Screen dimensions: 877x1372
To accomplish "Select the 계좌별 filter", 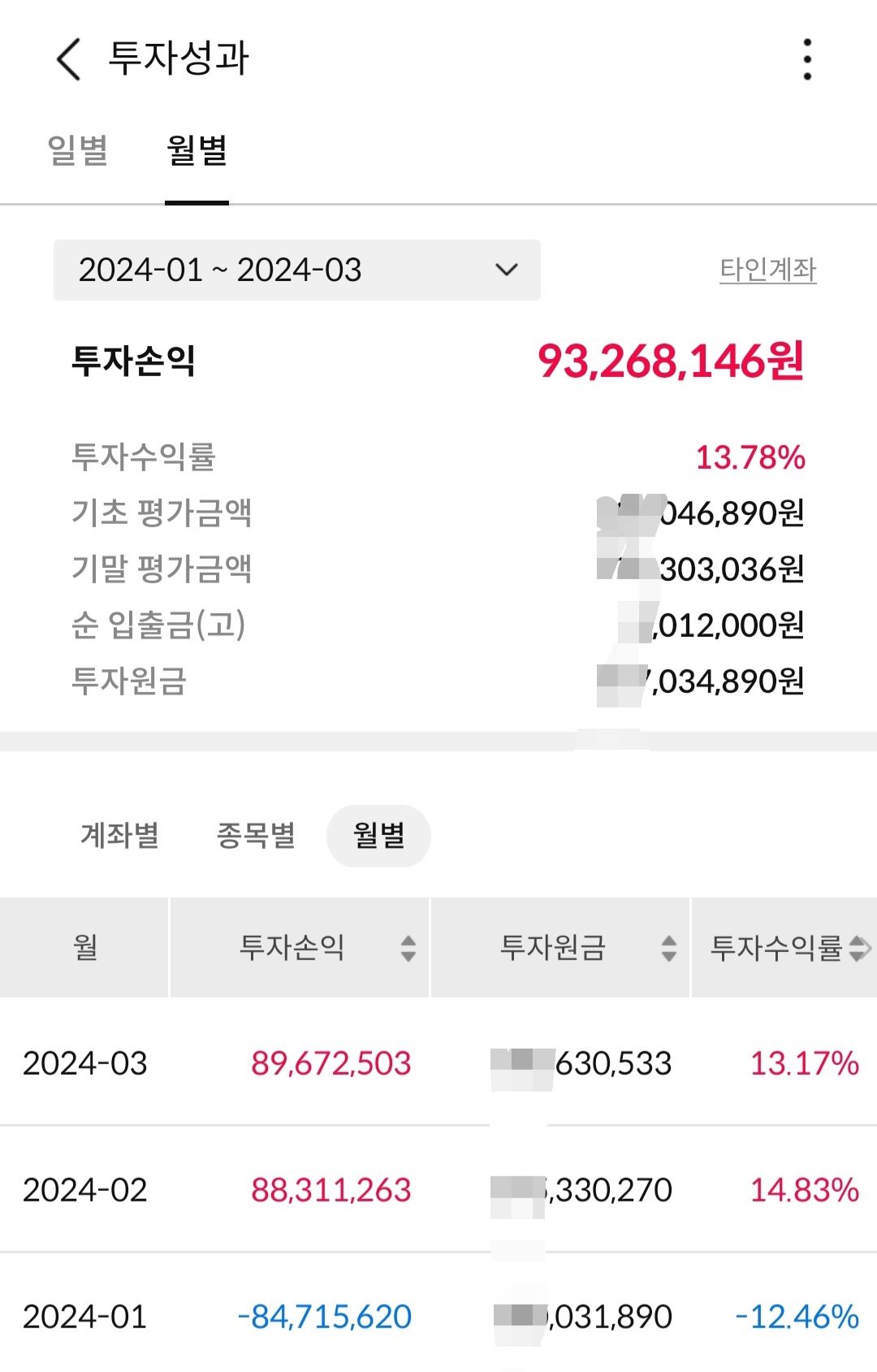I will (x=120, y=835).
